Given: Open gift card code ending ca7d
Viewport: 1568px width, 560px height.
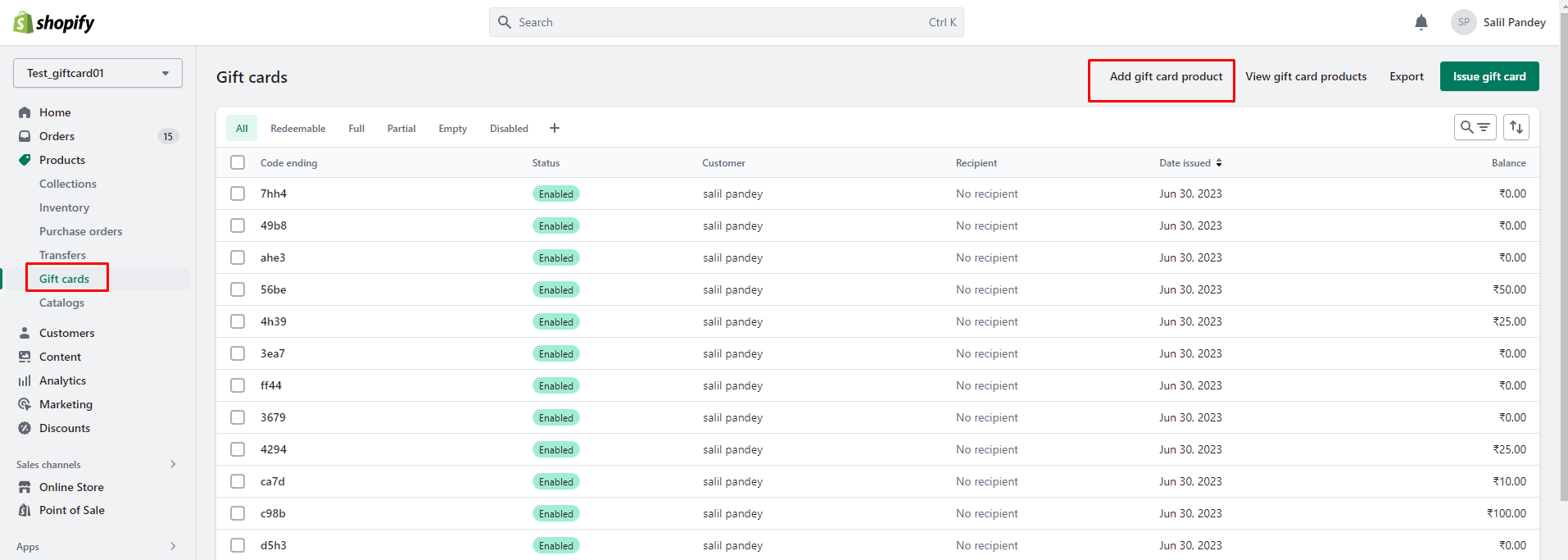Looking at the screenshot, I should click(x=273, y=481).
